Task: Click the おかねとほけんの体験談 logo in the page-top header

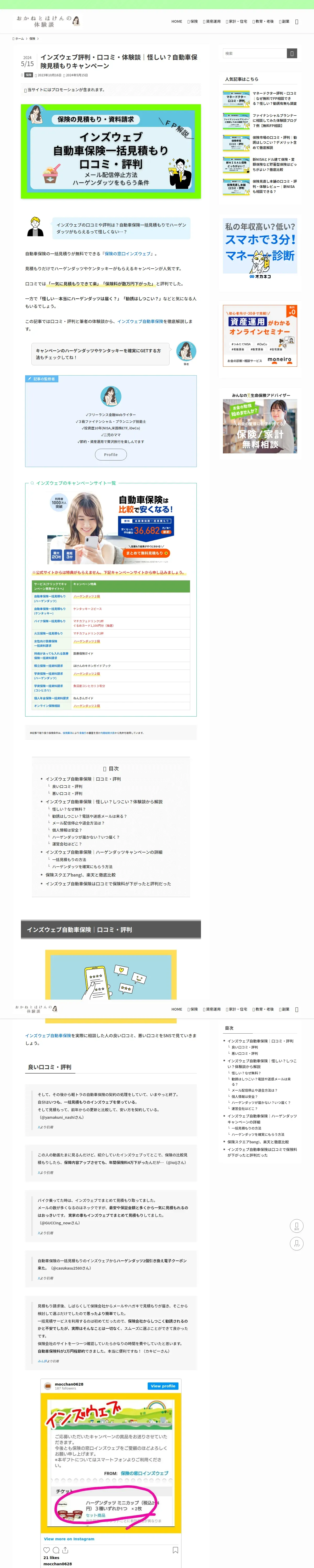Action: coord(48,21)
